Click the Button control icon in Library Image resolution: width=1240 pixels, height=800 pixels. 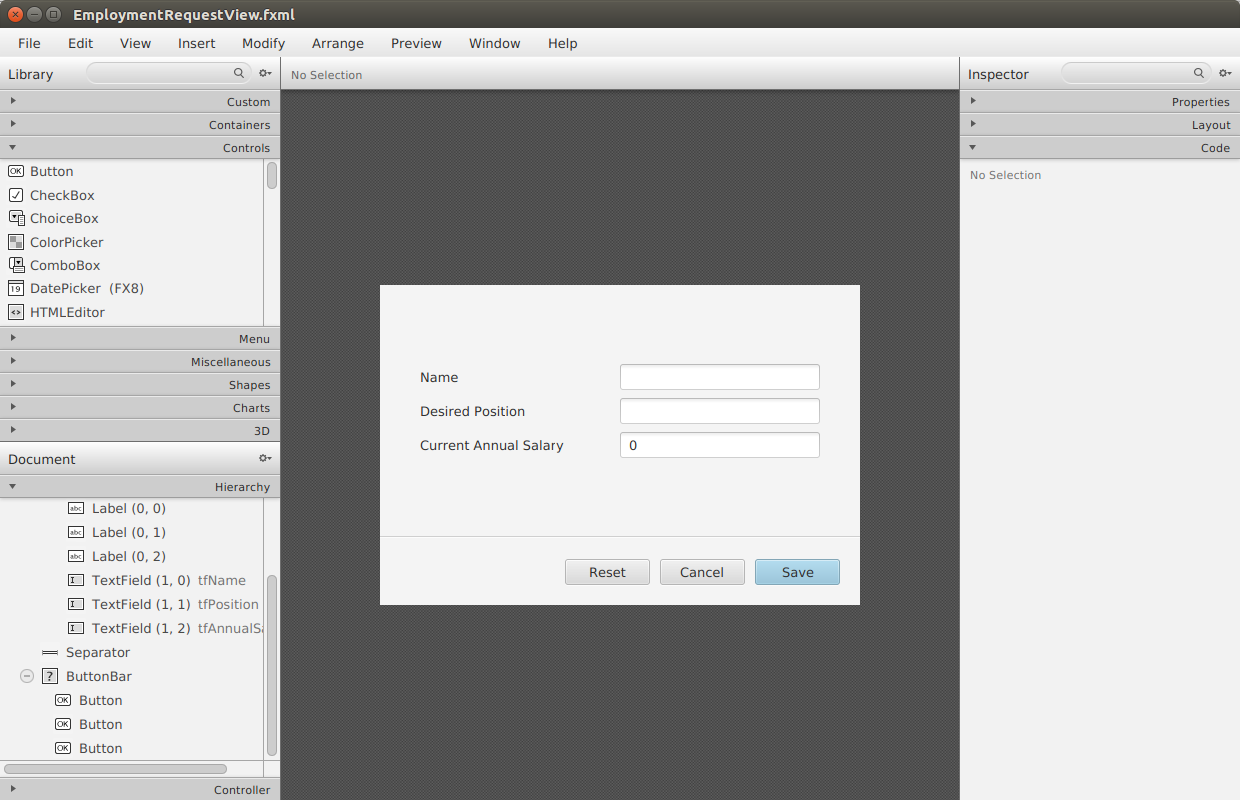click(x=15, y=172)
